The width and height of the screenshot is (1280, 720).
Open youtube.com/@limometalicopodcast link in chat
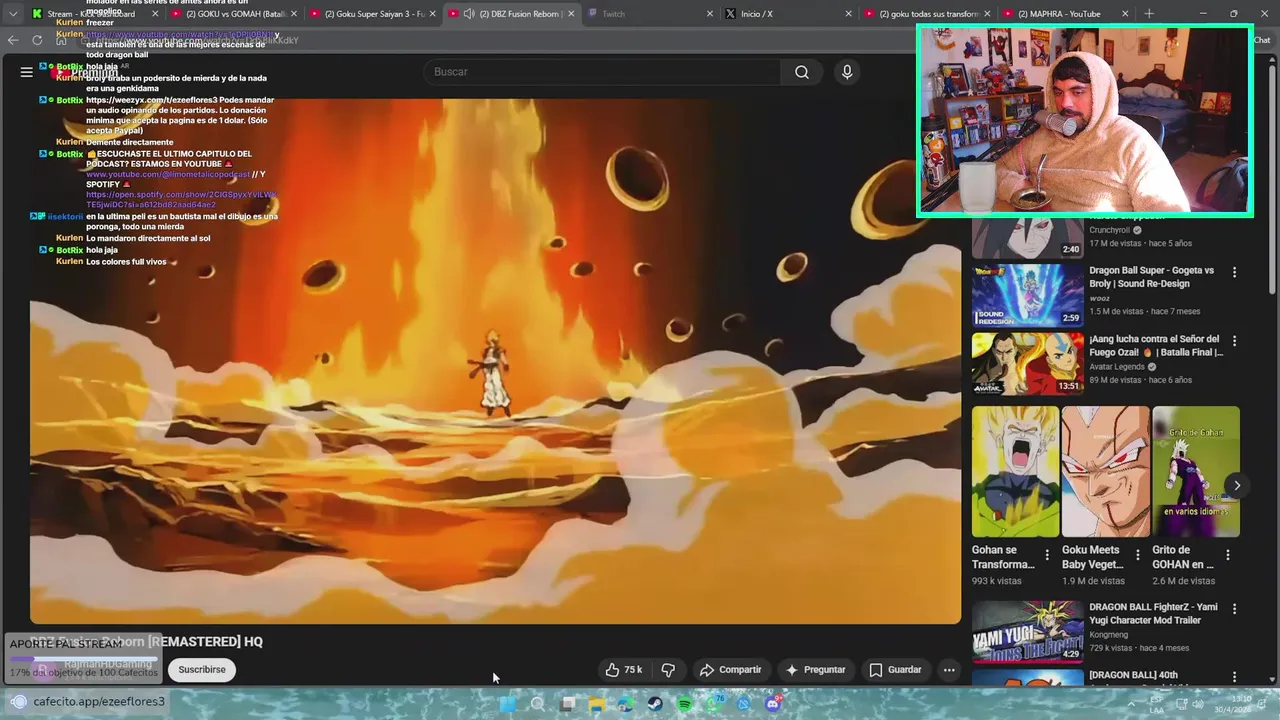pyautogui.click(x=168, y=174)
